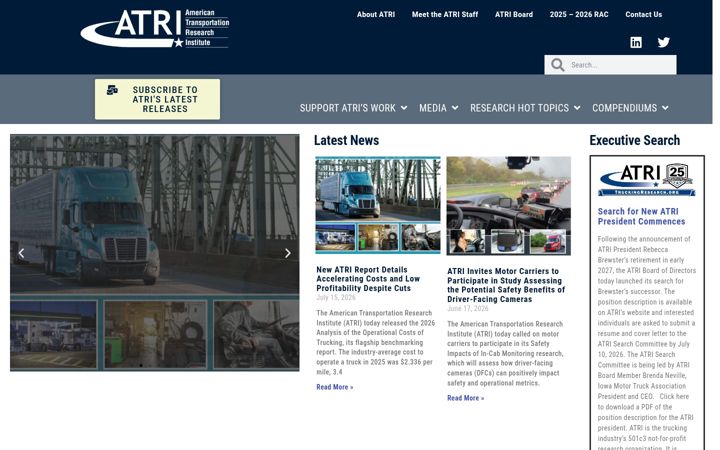Open New ATRI Report Details Accelerating Costs headline
720x450 pixels.
click(x=368, y=279)
